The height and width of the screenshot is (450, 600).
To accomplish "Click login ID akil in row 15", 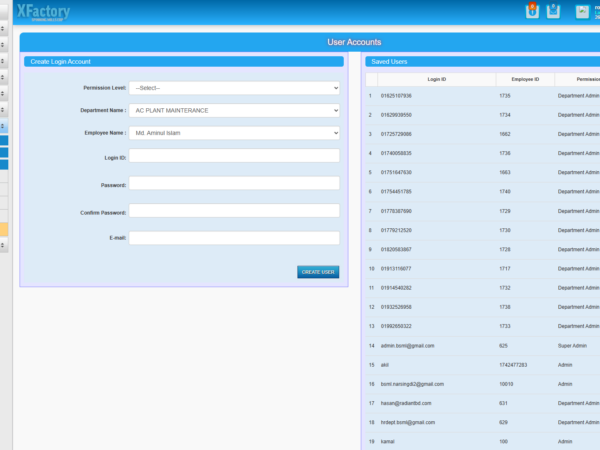I will 385,365.
